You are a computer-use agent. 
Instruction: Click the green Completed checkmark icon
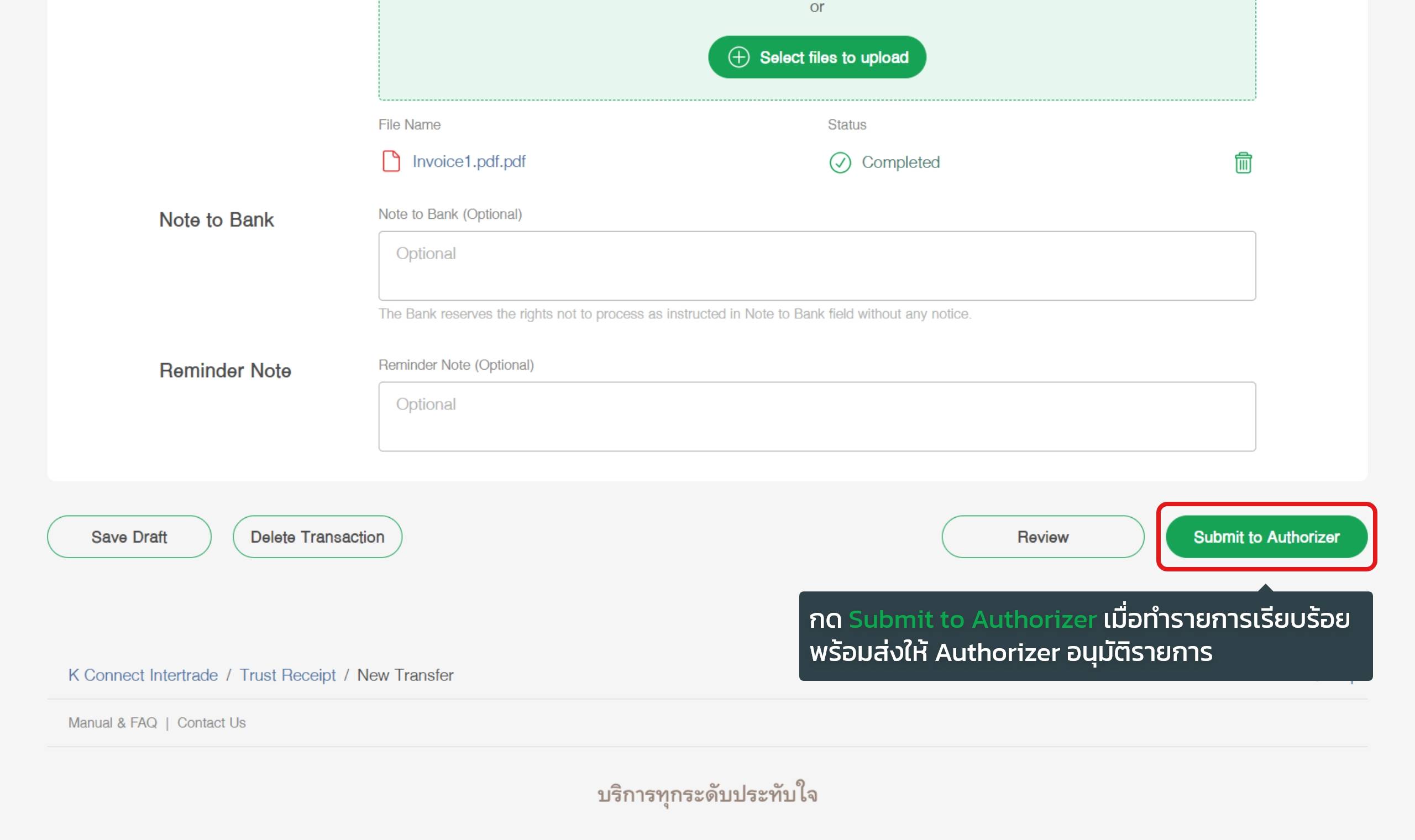(x=840, y=162)
